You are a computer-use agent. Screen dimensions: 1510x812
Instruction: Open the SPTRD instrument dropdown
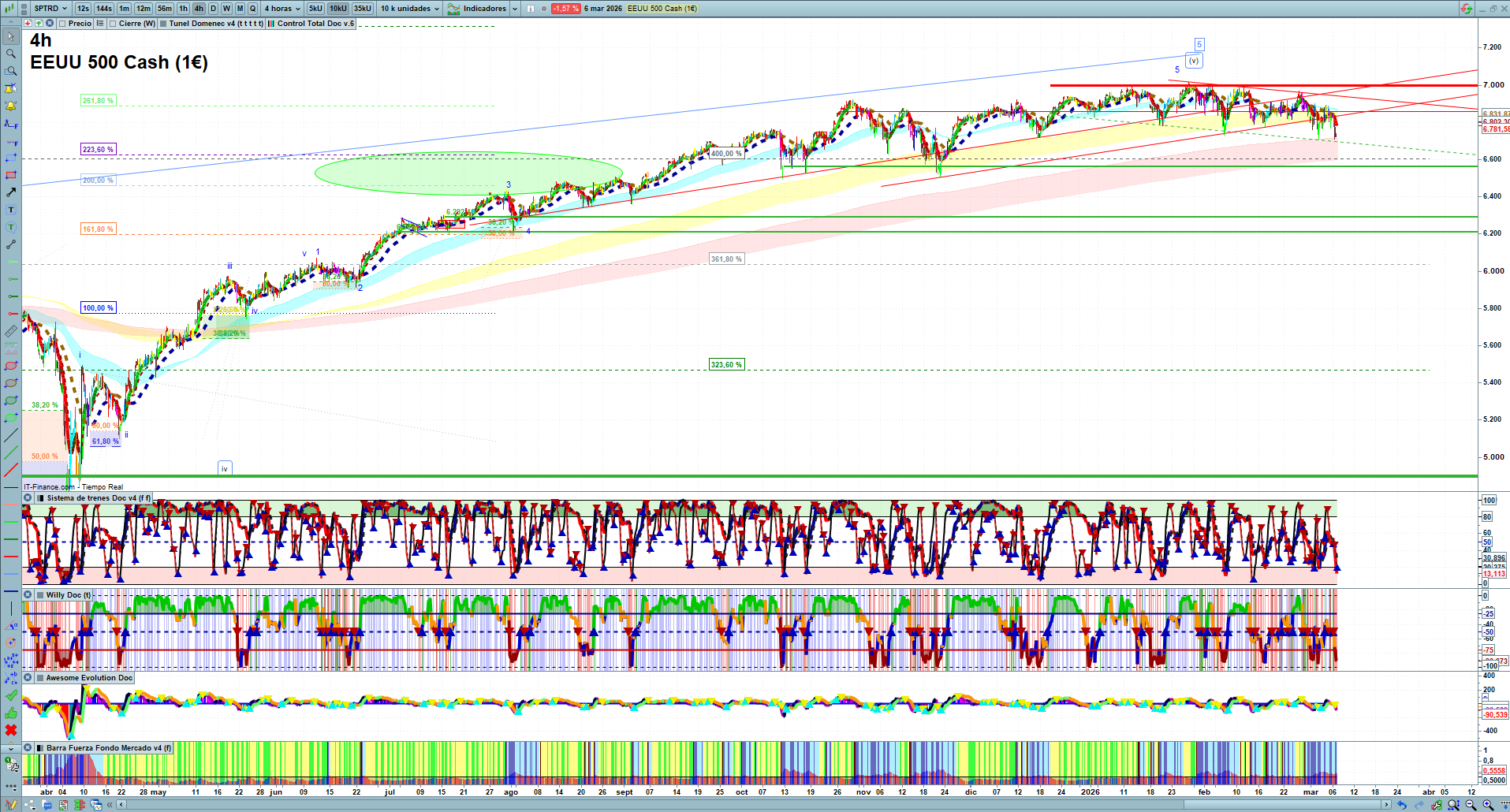coord(50,9)
